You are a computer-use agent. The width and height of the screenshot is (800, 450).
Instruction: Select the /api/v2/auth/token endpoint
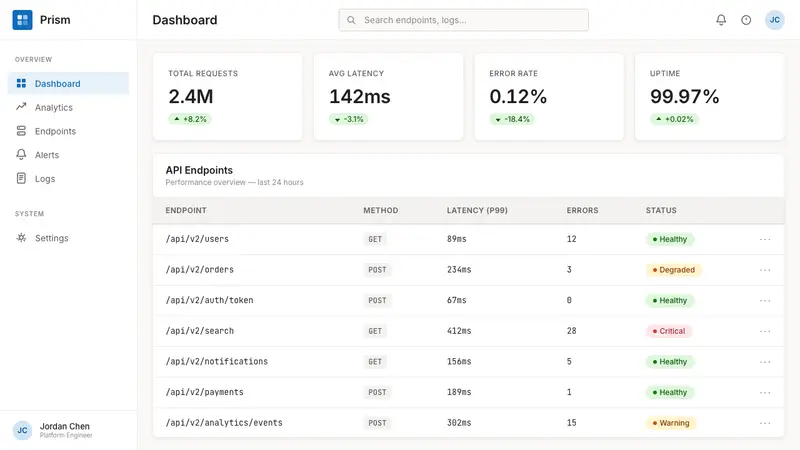209,300
